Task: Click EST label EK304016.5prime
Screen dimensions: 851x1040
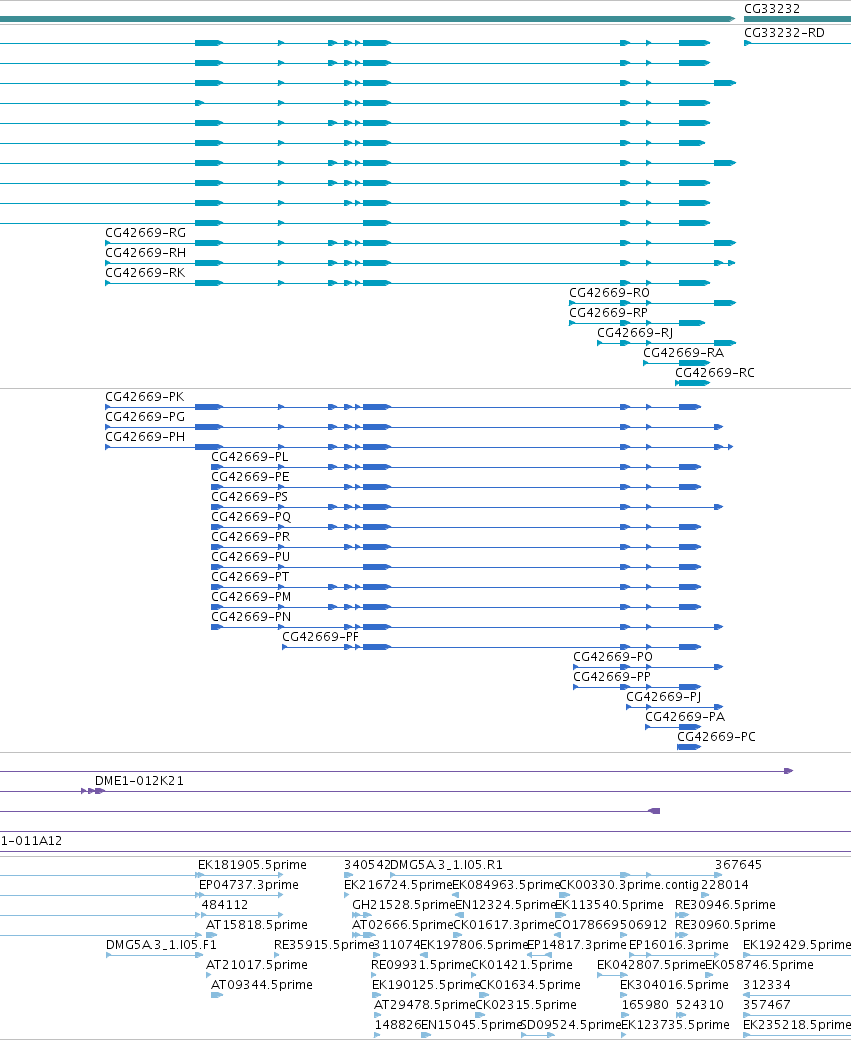Action: [x=675, y=985]
